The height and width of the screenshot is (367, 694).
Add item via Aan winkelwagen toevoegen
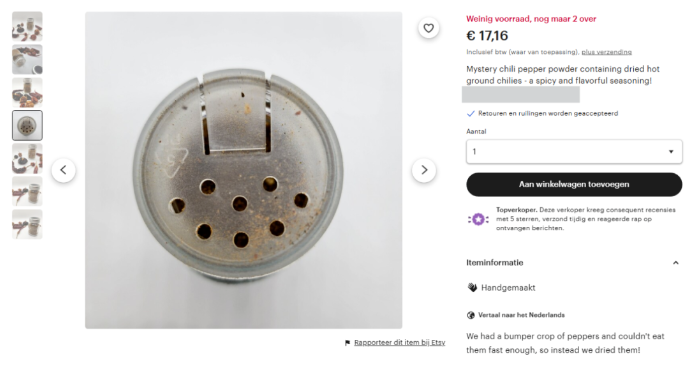pyautogui.click(x=574, y=184)
